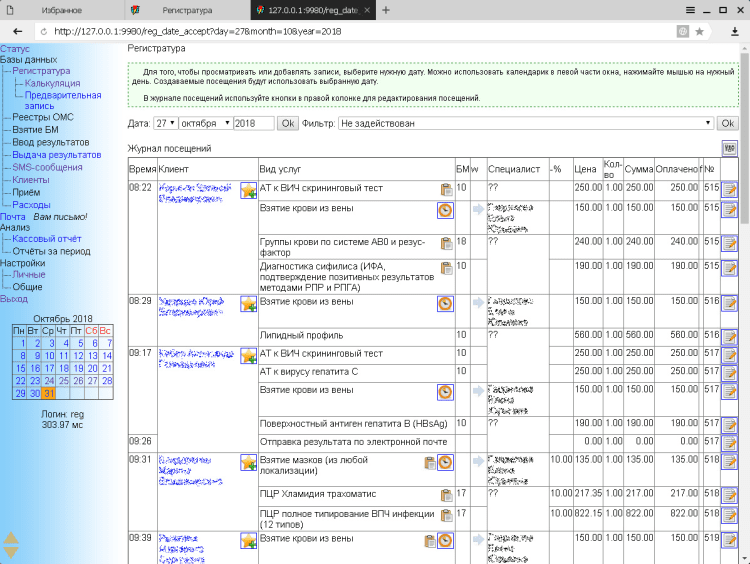Screen dimensions: 750x564
Task: Click the small icon button above the journal table
Action: (729, 148)
